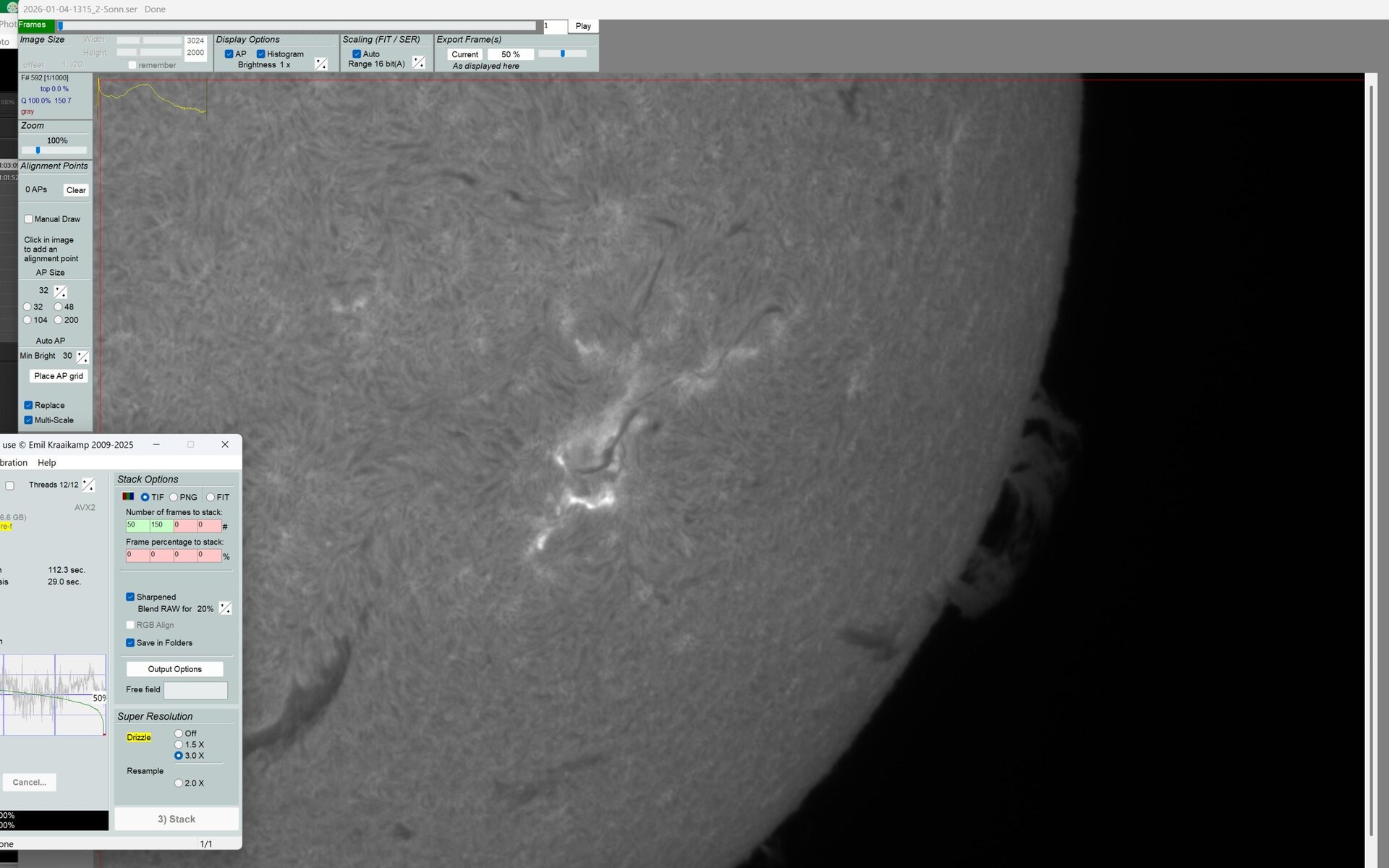The width and height of the screenshot is (1389, 868).
Task: Click the Min Bright adjustment icon
Action: coord(82,357)
